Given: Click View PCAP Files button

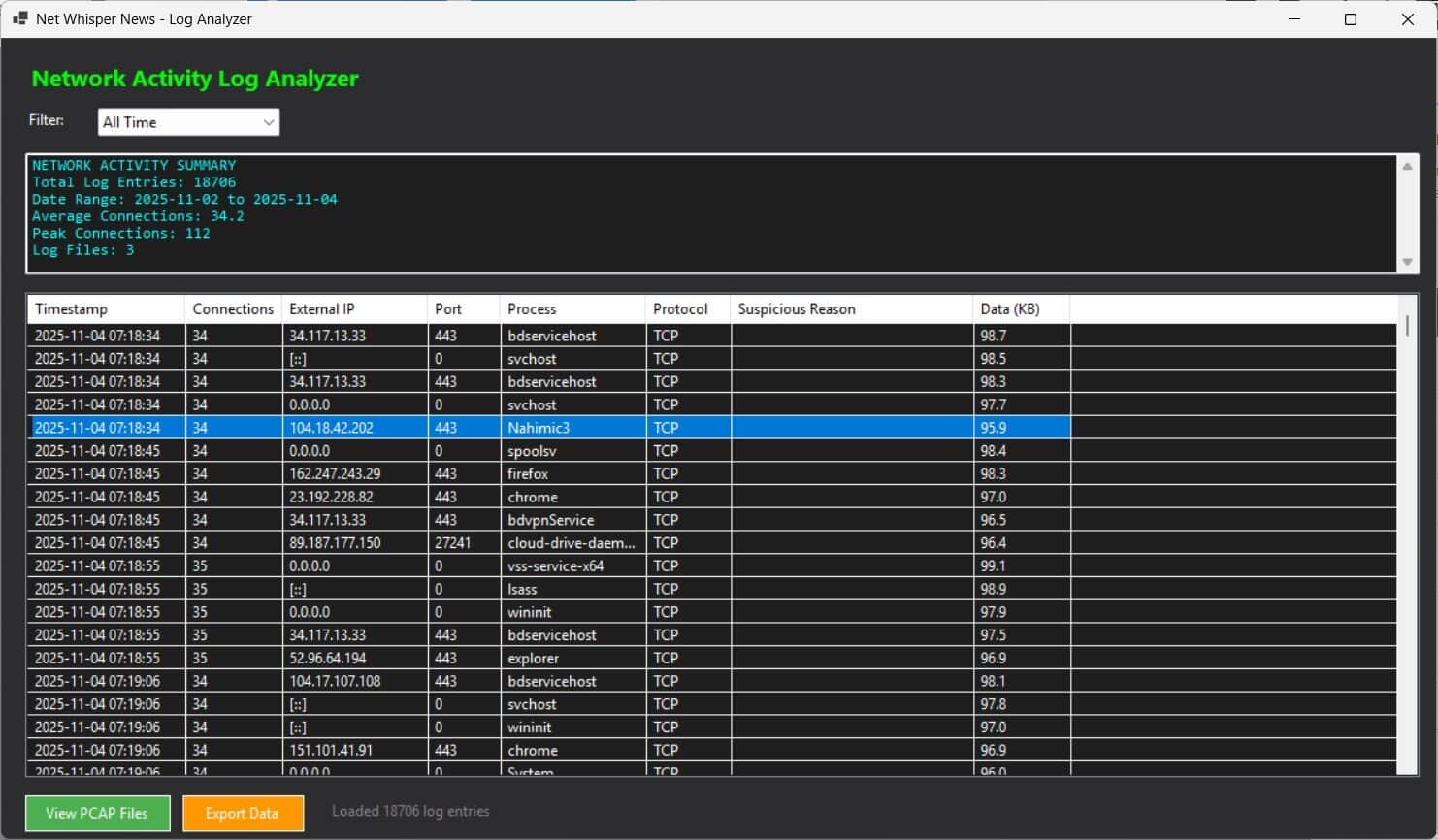Looking at the screenshot, I should (x=97, y=813).
